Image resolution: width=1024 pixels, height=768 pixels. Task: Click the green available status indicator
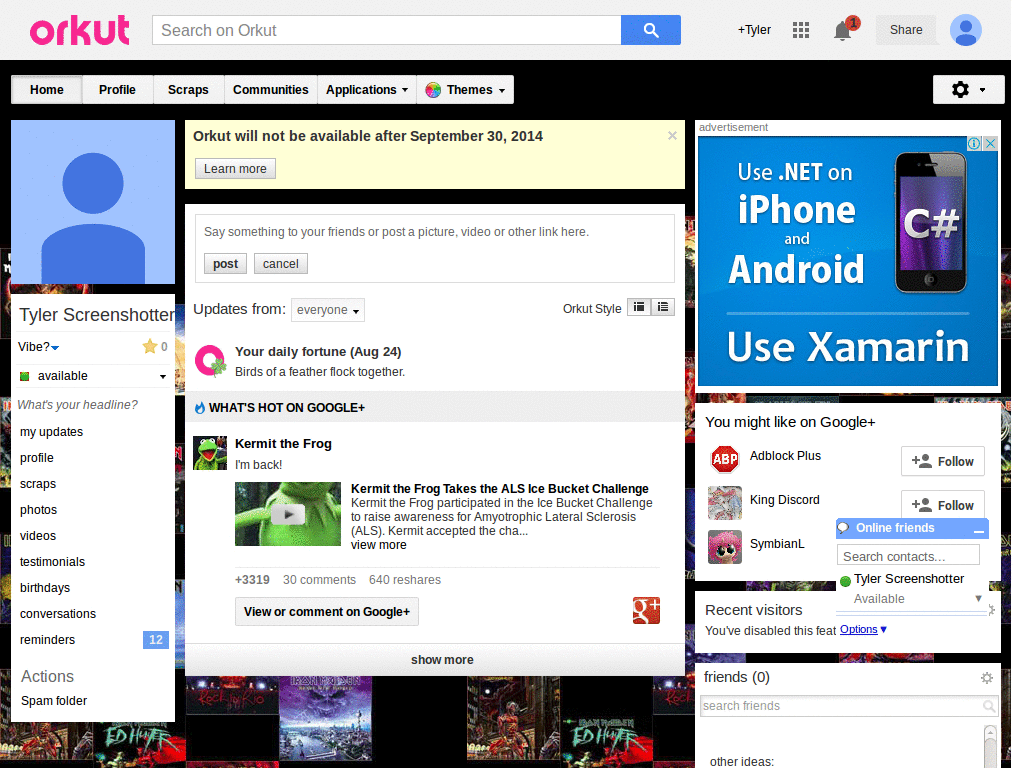coord(25,376)
